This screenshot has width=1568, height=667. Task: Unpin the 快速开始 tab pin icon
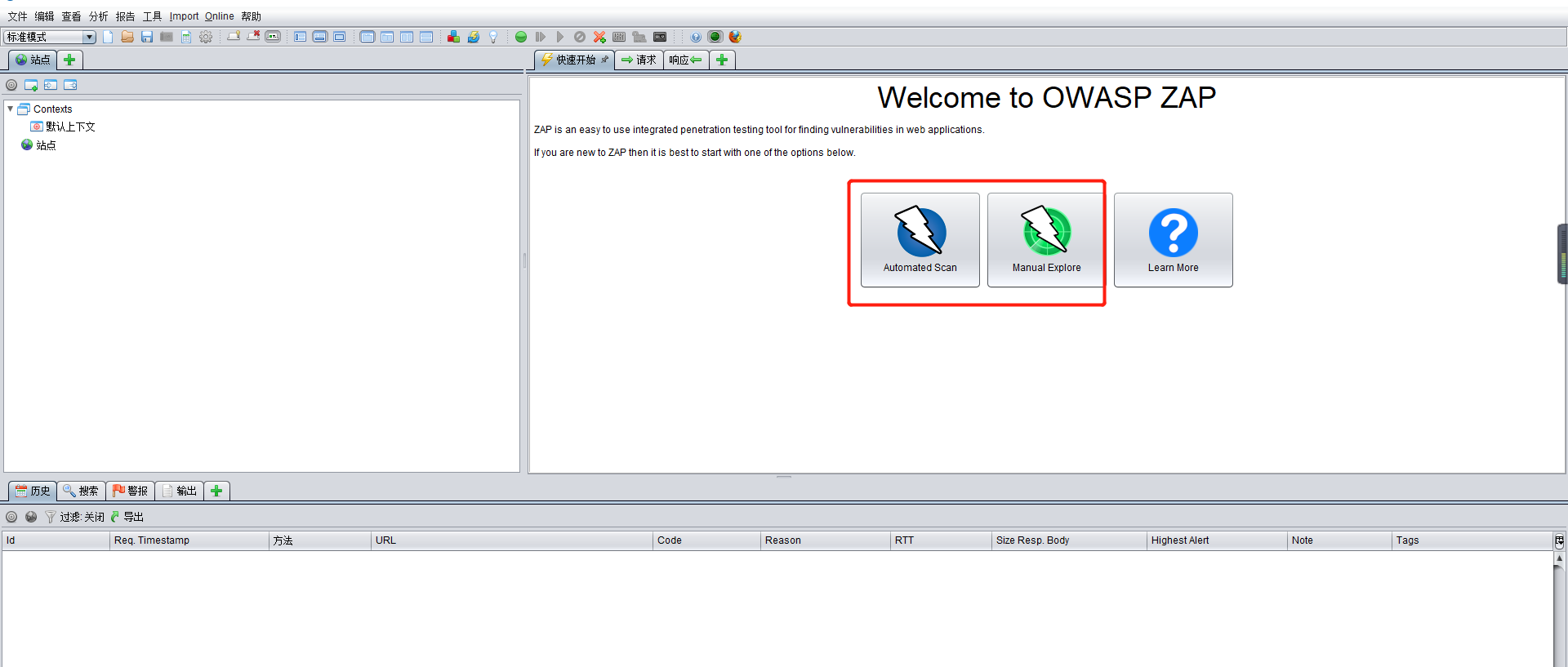coord(604,60)
